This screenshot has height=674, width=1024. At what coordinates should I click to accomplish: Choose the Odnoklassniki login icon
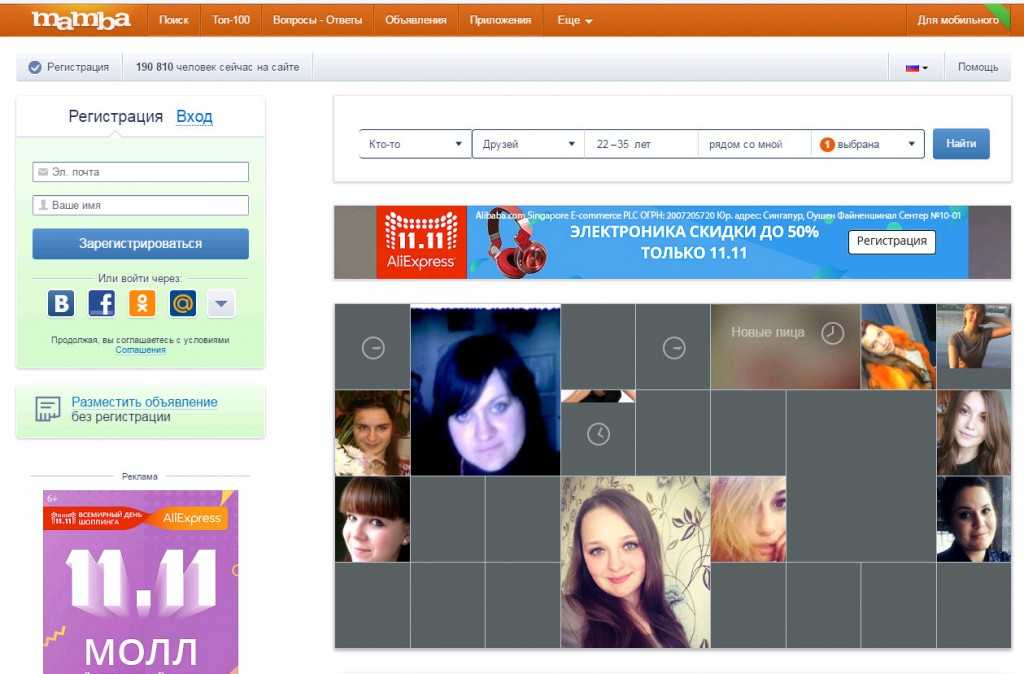142,304
